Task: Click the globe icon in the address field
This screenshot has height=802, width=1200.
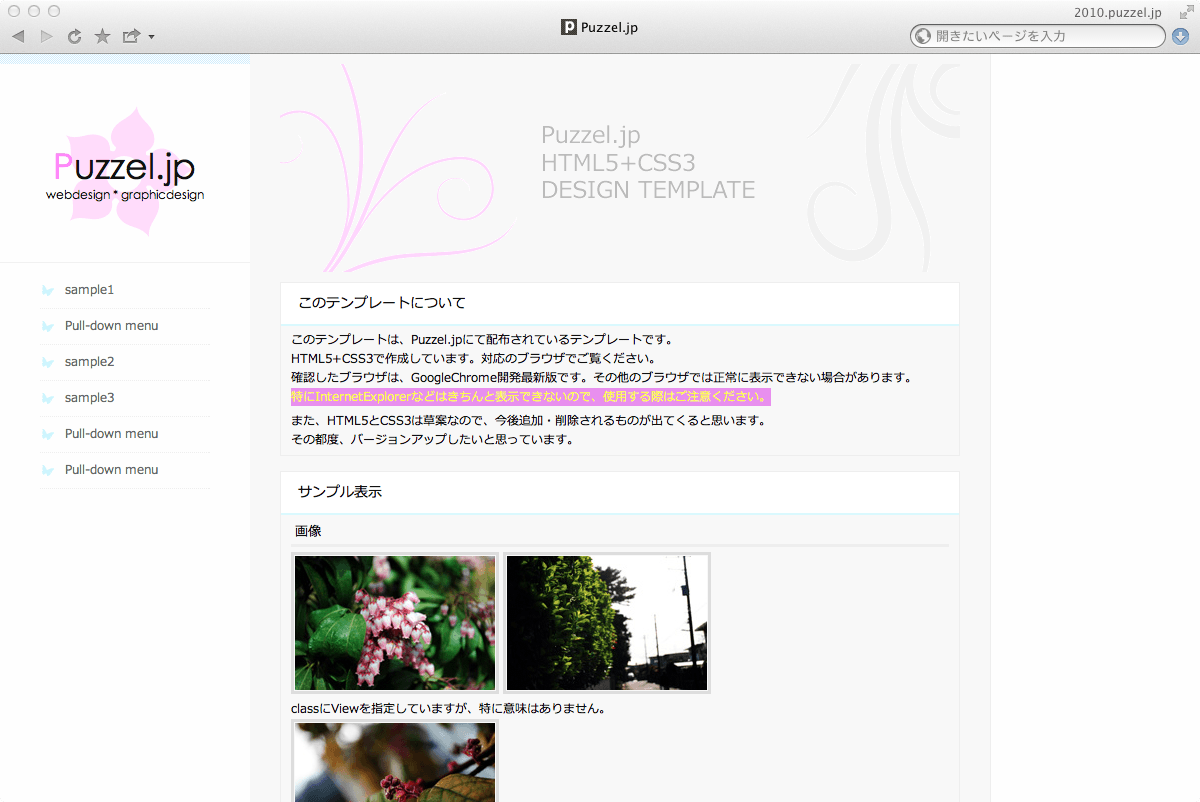Action: (922, 36)
